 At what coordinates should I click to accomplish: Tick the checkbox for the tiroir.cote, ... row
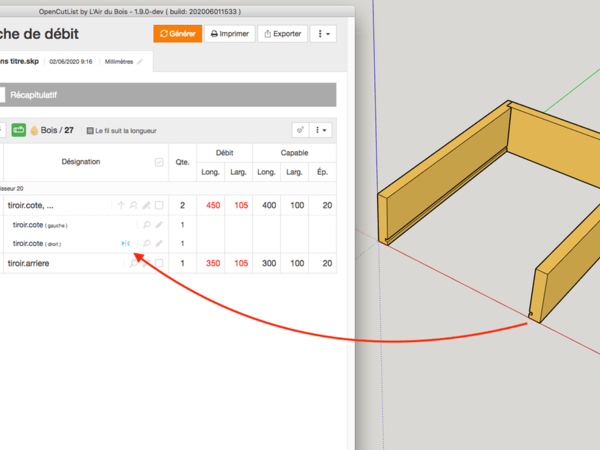click(159, 206)
